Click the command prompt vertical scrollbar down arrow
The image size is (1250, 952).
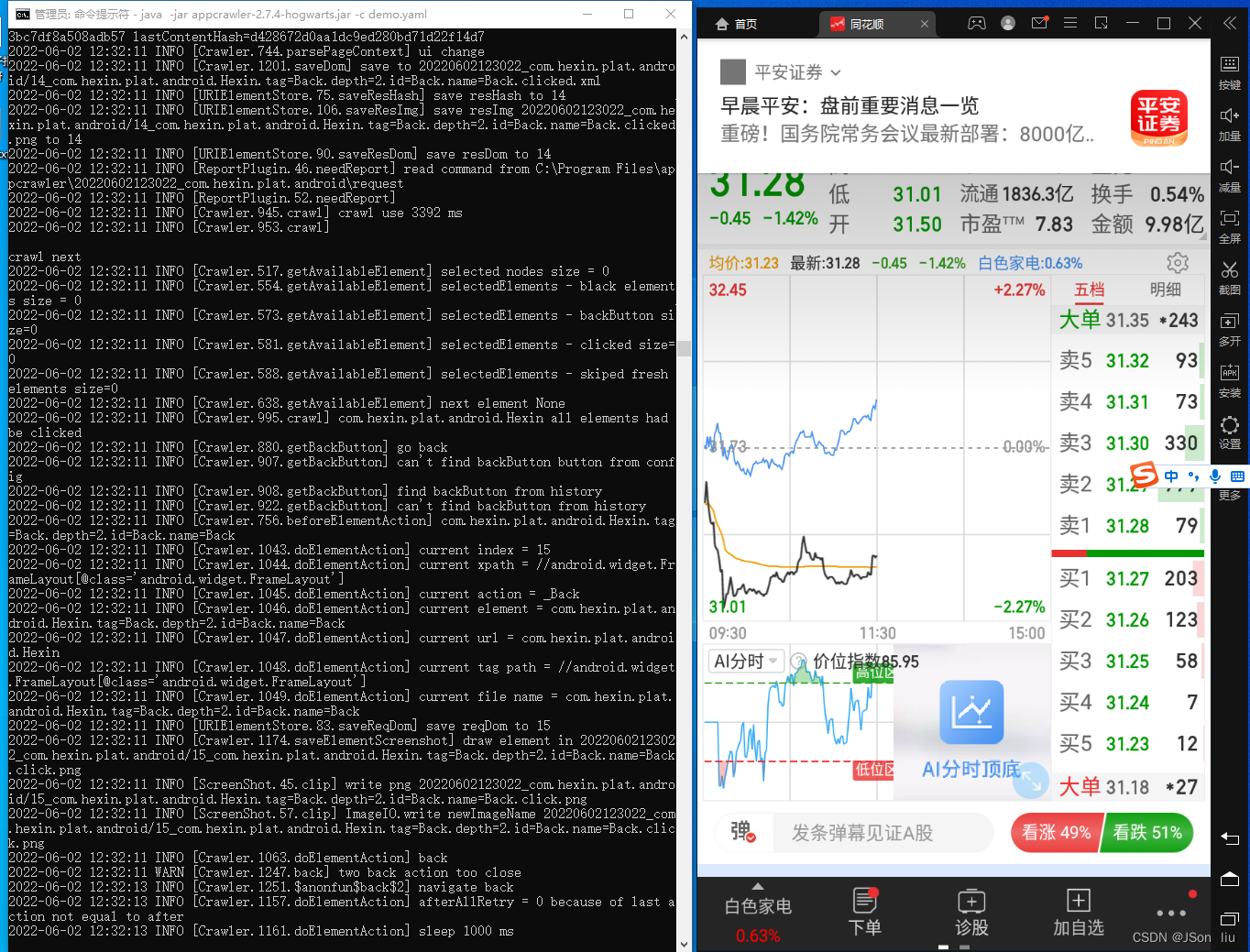pos(685,943)
